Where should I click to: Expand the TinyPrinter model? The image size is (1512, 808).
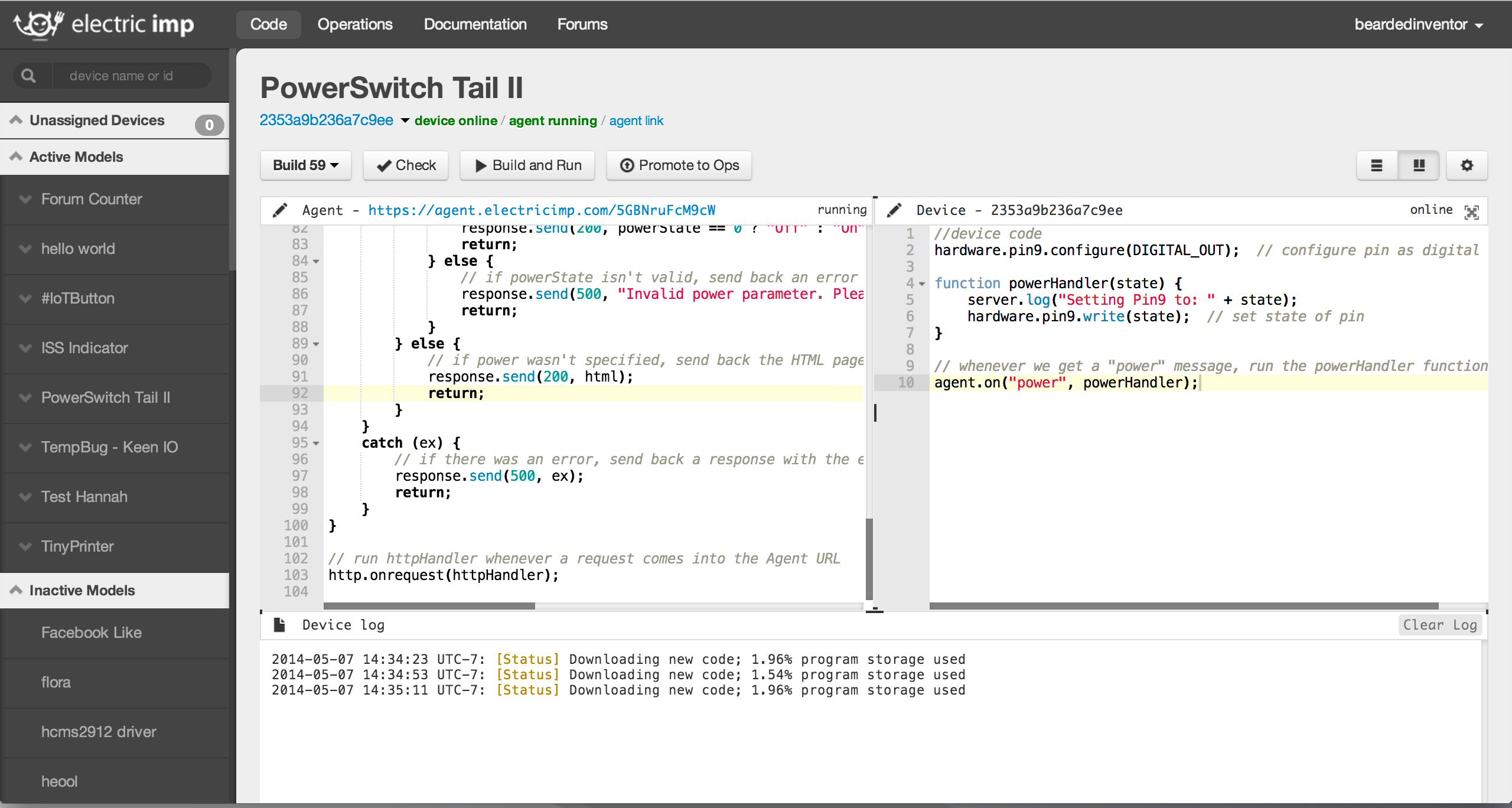[x=25, y=546]
